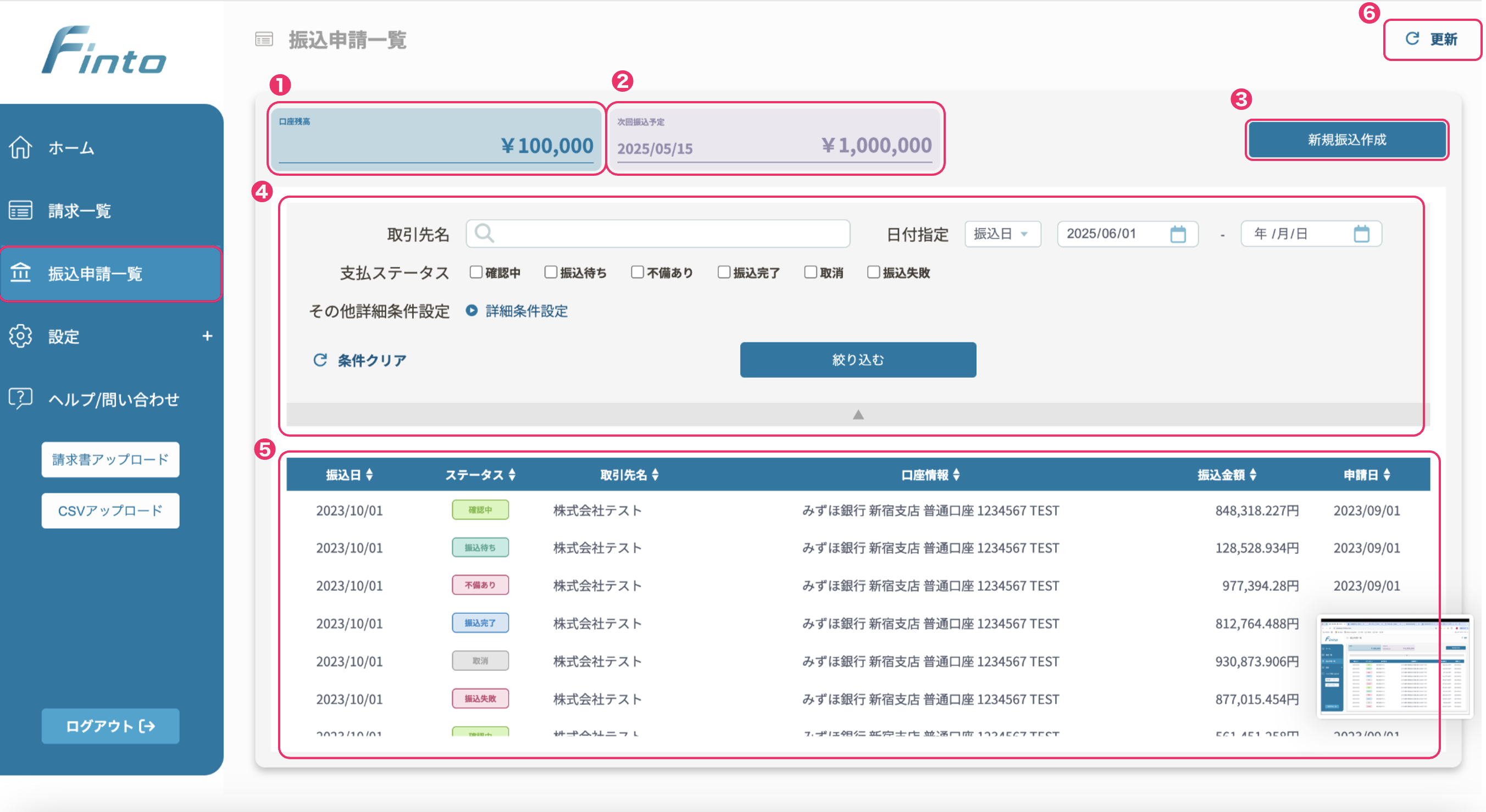Collapse the filter panel with triangle

tap(858, 415)
